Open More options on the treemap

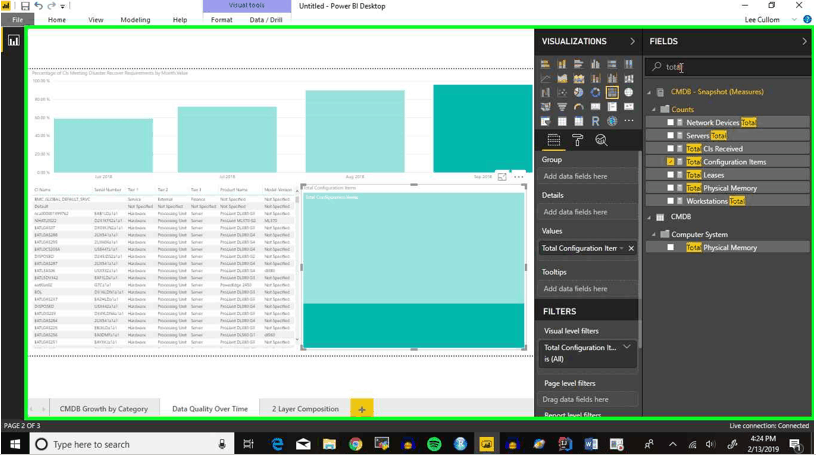[x=519, y=177]
